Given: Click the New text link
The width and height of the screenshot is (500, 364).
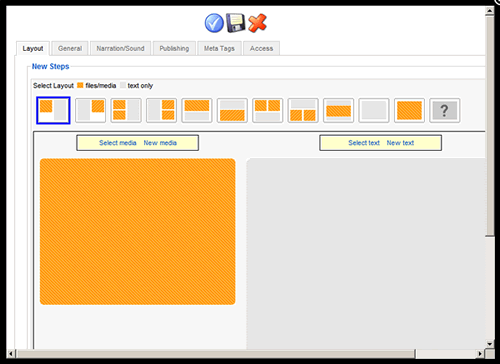Looking at the screenshot, I should (400, 143).
